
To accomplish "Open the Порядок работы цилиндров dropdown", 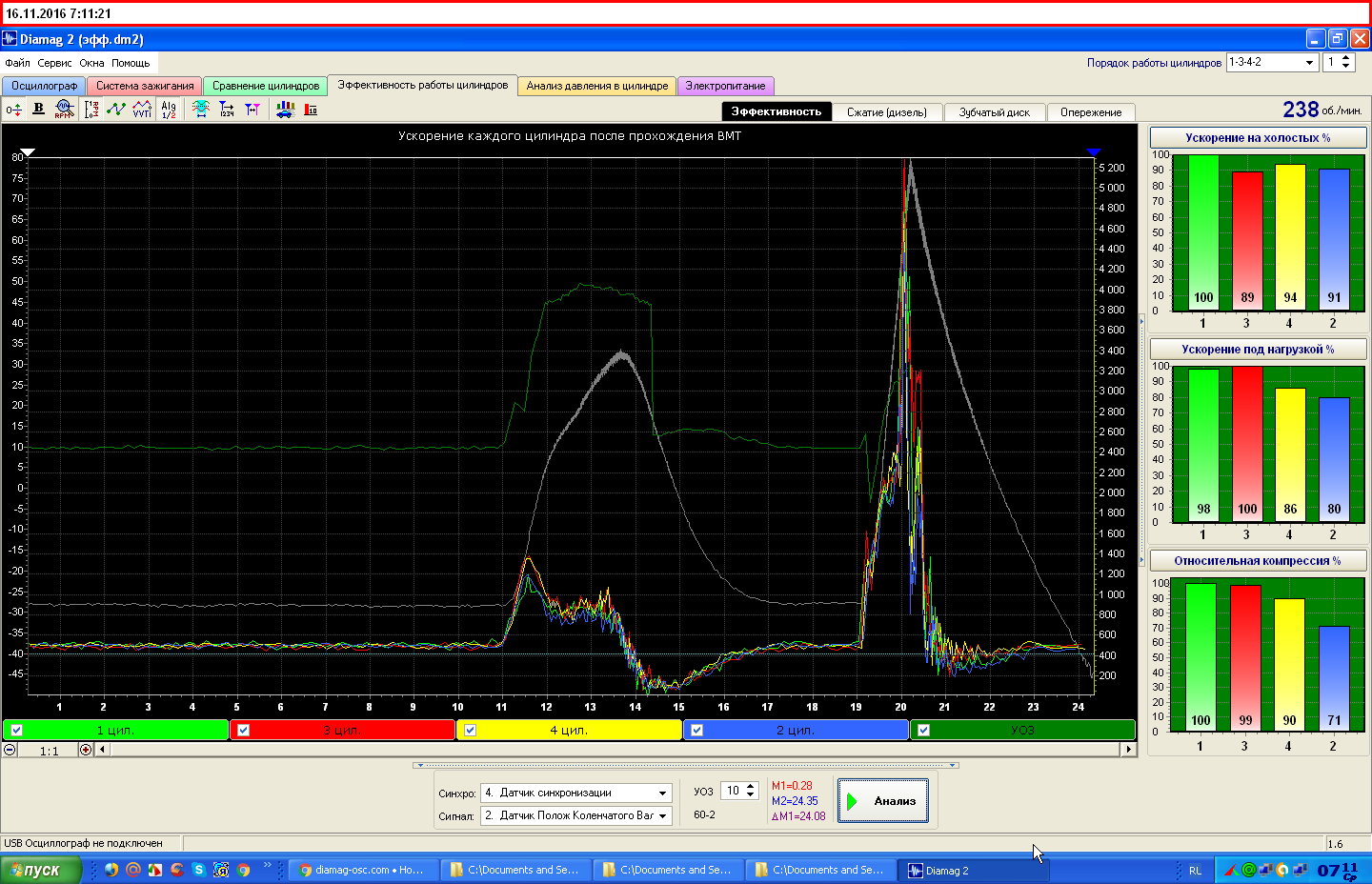I will (x=1310, y=62).
